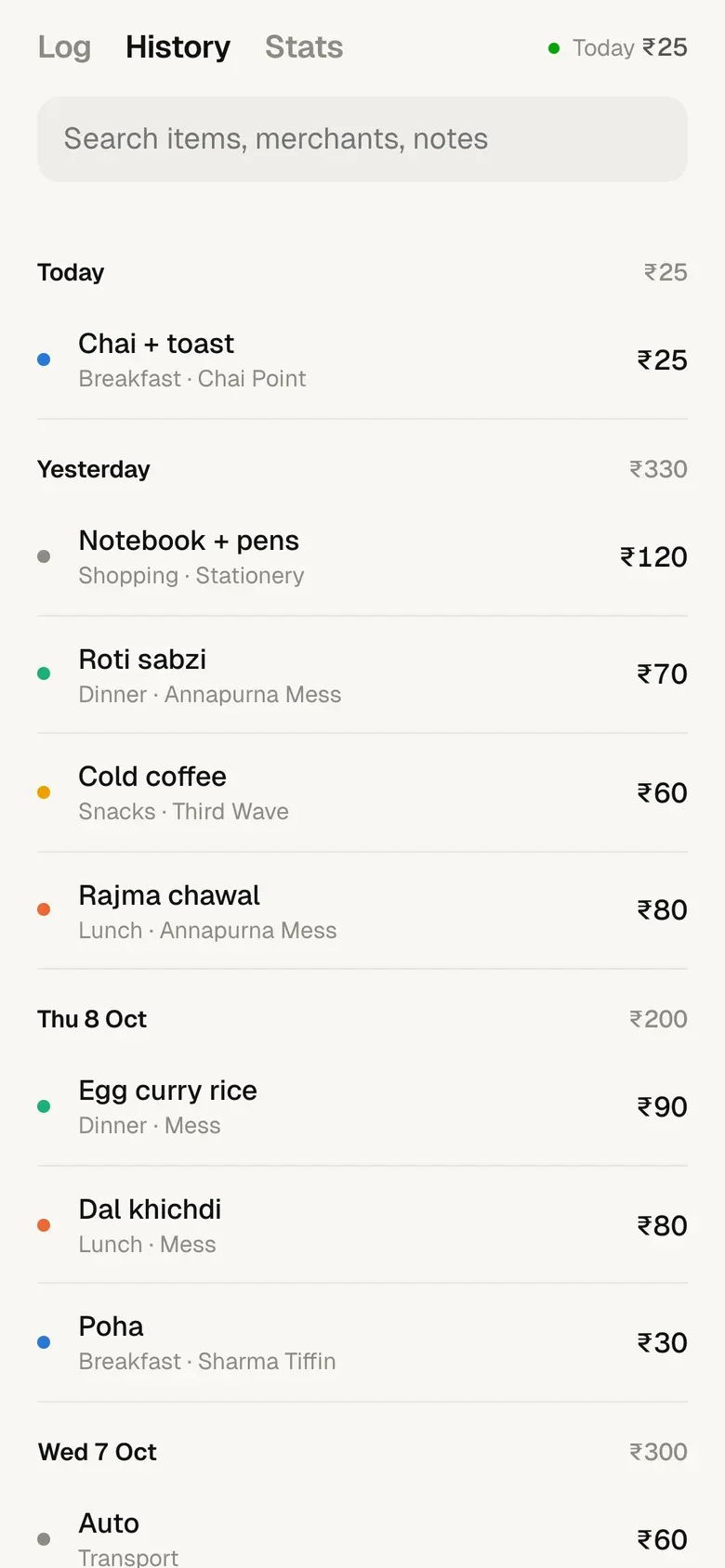Click the green dot beside Today total
The image size is (725, 1568).
tap(554, 48)
